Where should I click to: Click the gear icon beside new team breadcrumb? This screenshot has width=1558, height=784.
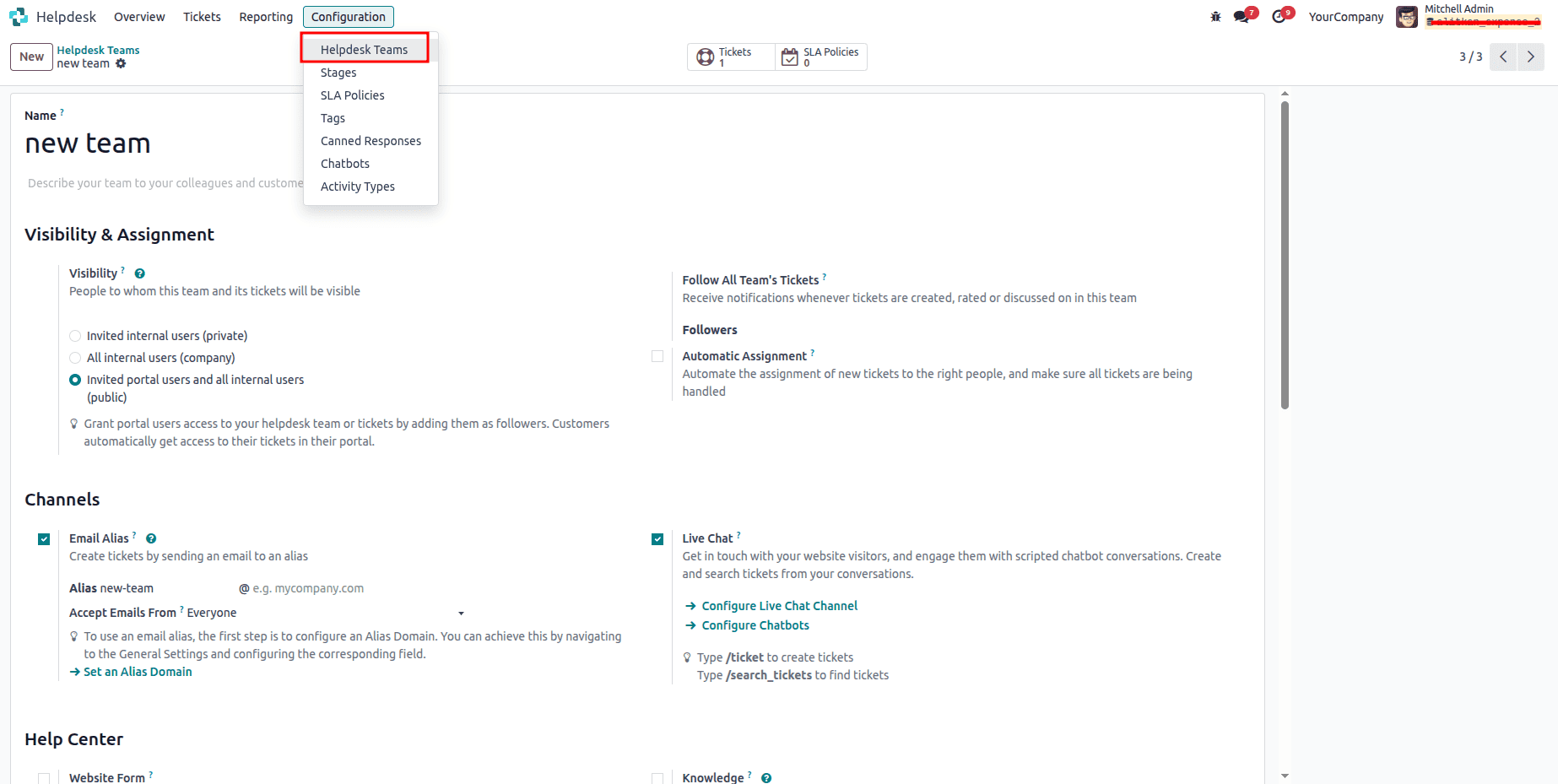pos(121,64)
